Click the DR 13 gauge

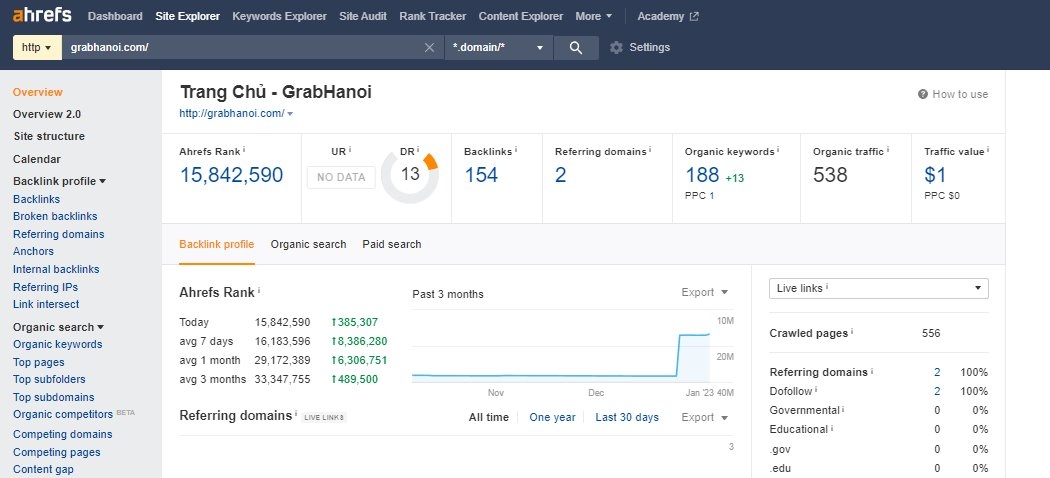[x=410, y=175]
